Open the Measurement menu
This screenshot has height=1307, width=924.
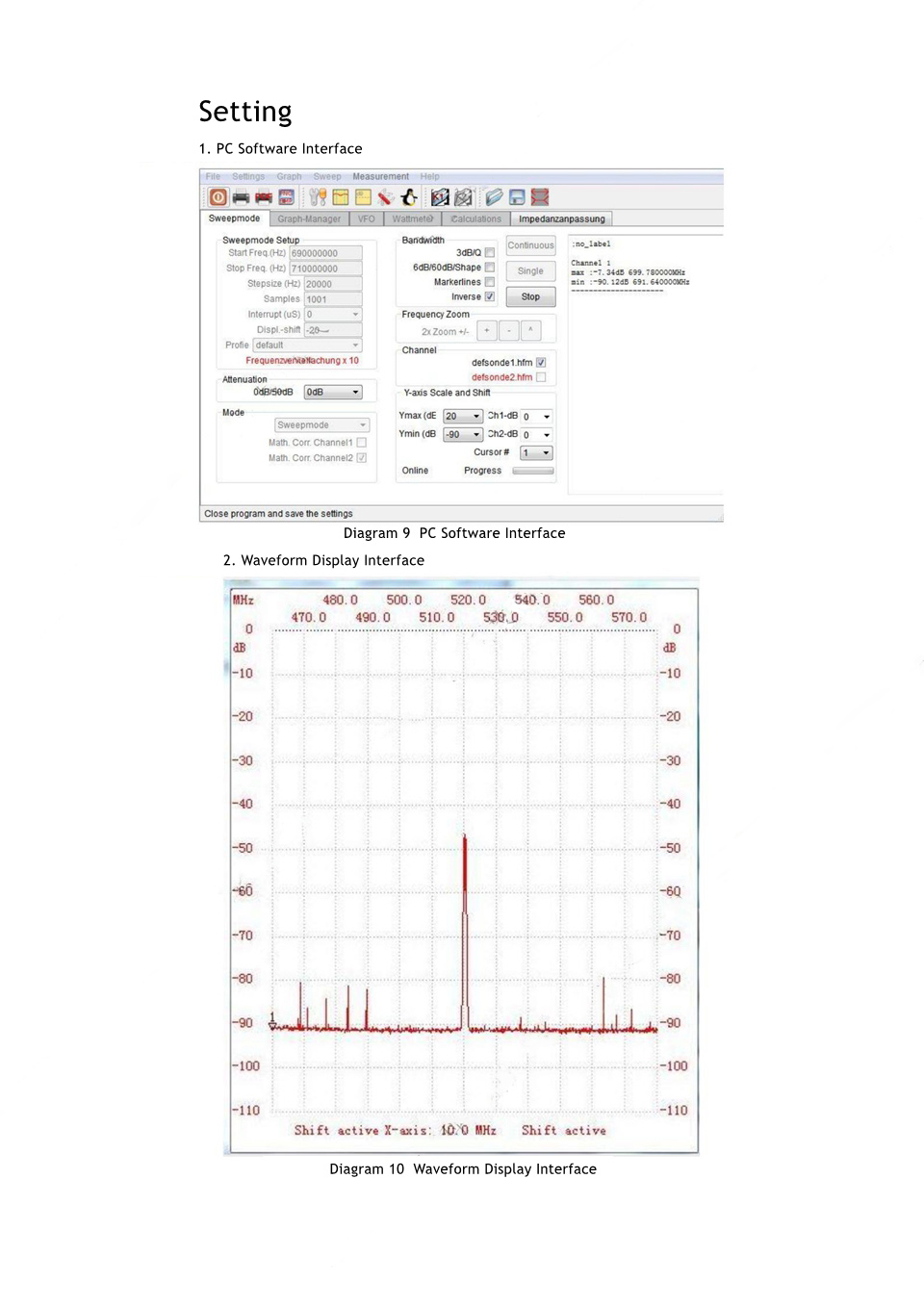pos(380,177)
